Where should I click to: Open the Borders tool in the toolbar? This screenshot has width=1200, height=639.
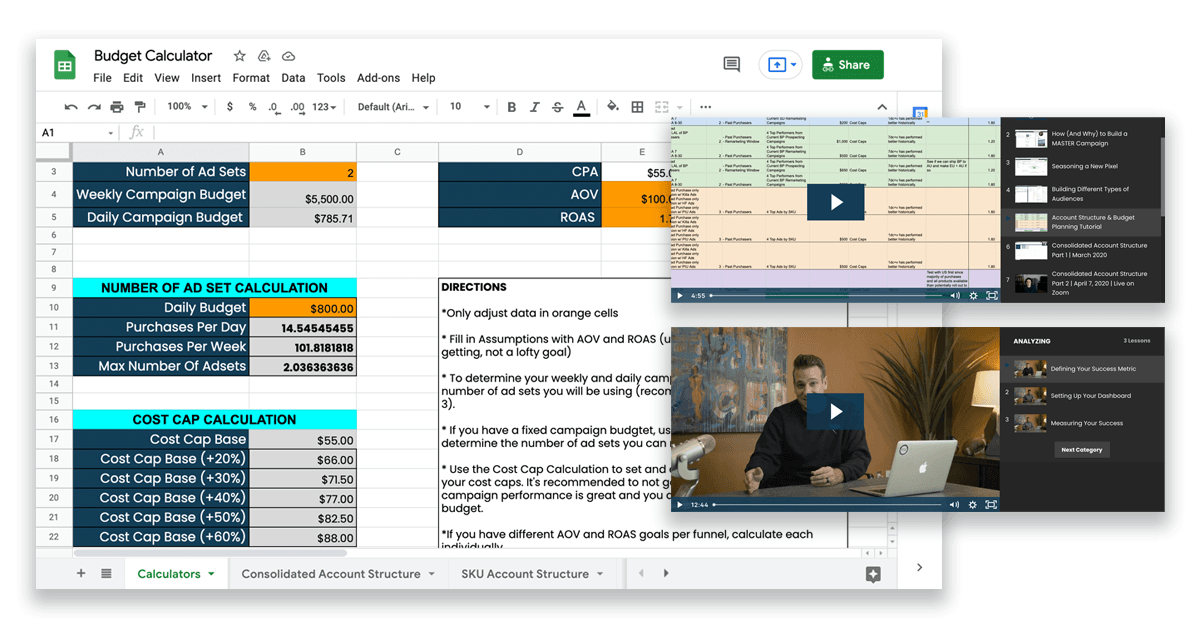point(636,107)
